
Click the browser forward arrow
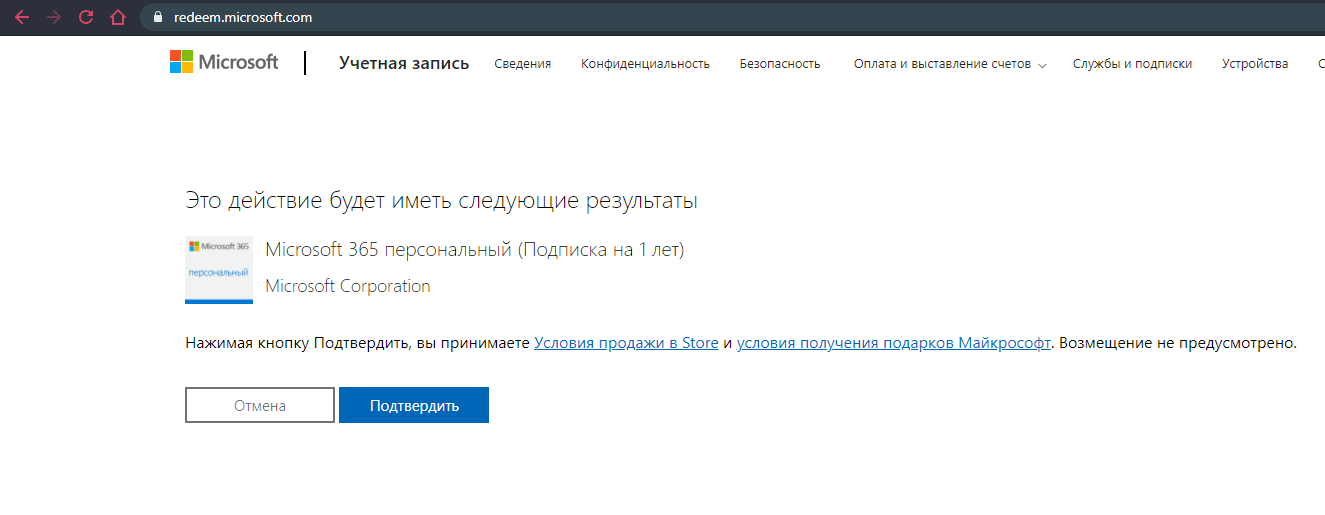click(54, 17)
